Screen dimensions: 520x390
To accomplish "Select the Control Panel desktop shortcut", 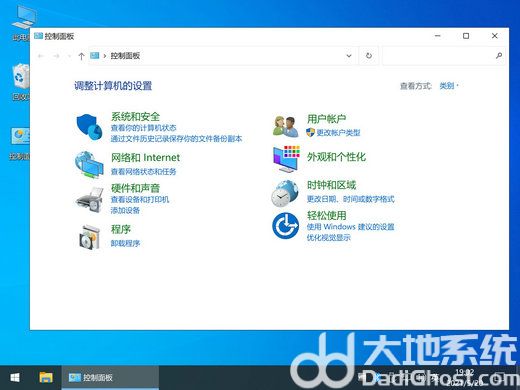I will coord(20,143).
